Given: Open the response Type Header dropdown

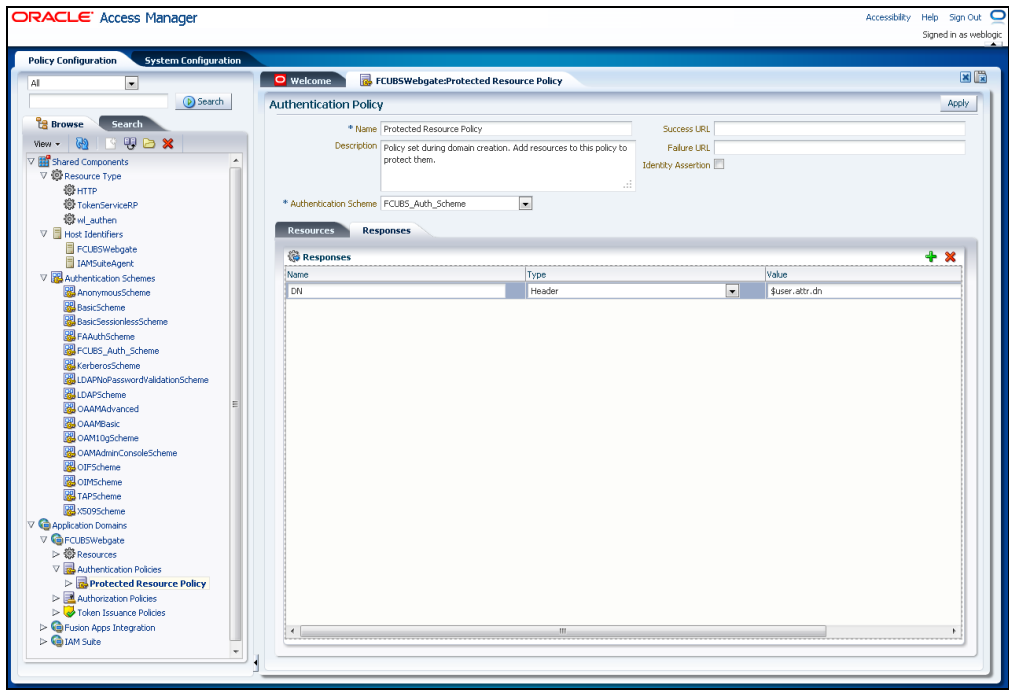Looking at the screenshot, I should click(x=732, y=291).
